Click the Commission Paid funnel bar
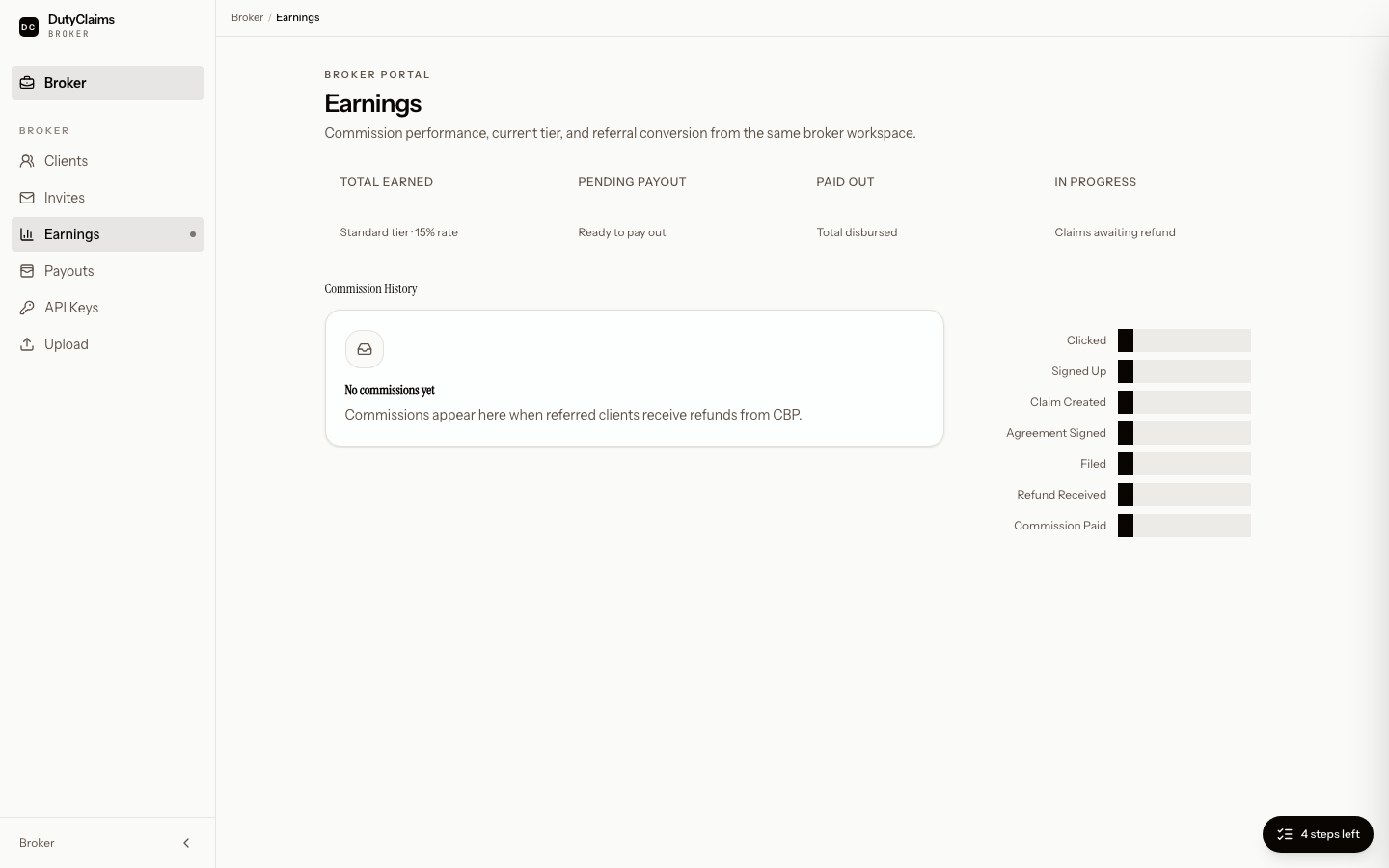The width and height of the screenshot is (1389, 868). [1185, 526]
